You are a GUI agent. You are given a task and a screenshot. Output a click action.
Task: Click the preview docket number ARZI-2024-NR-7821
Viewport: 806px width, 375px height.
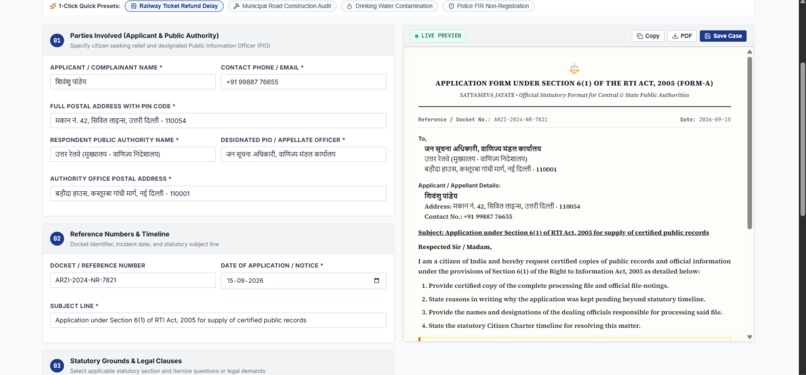click(521, 119)
